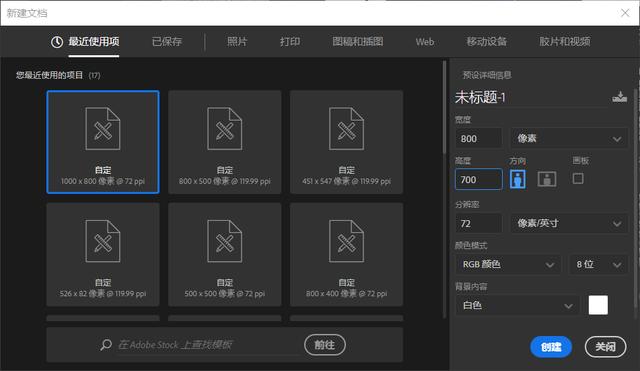Click the clock icon next to 最近使用项
Screen dimensions: 640x371
pyautogui.click(x=57, y=42)
